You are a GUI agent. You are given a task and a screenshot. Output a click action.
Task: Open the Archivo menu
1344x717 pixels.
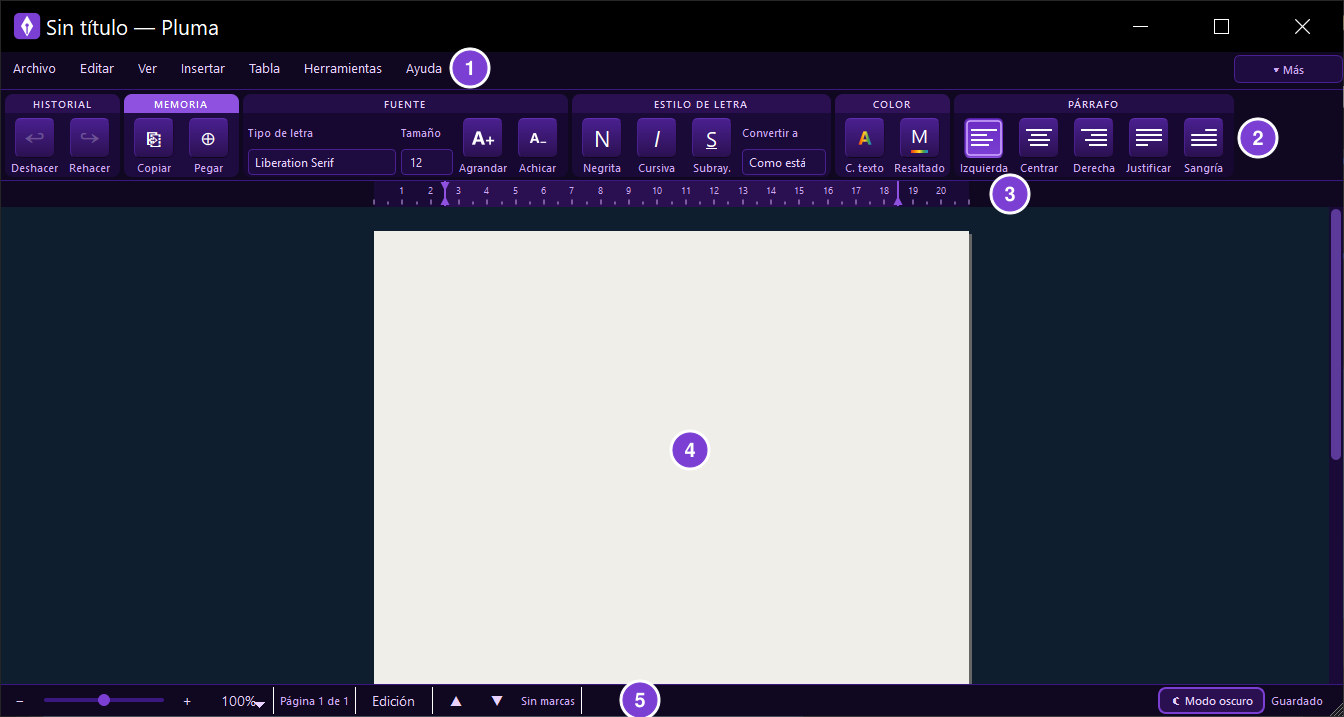tap(34, 69)
